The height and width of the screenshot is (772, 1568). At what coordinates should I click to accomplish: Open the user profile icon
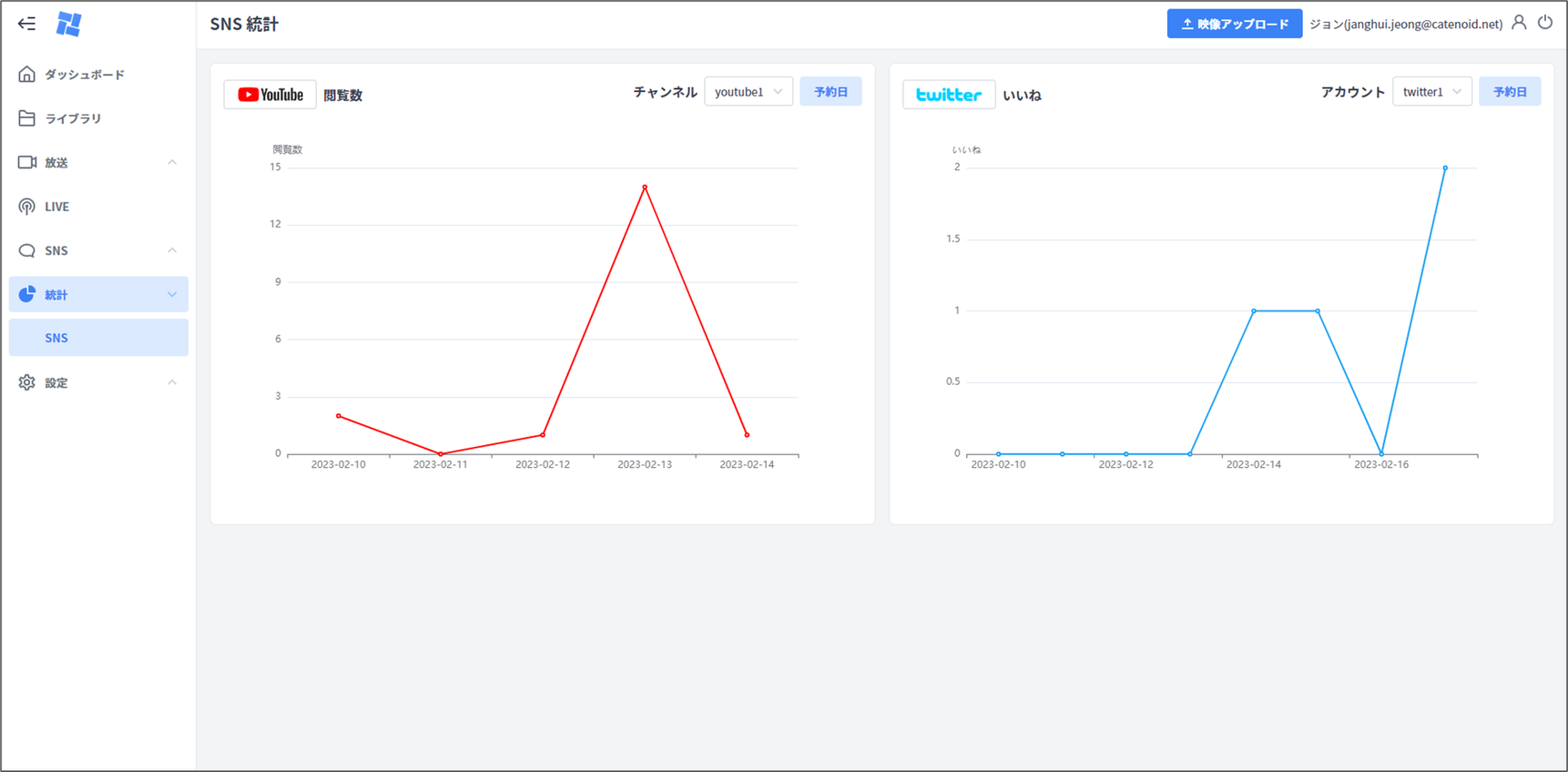(x=1519, y=23)
